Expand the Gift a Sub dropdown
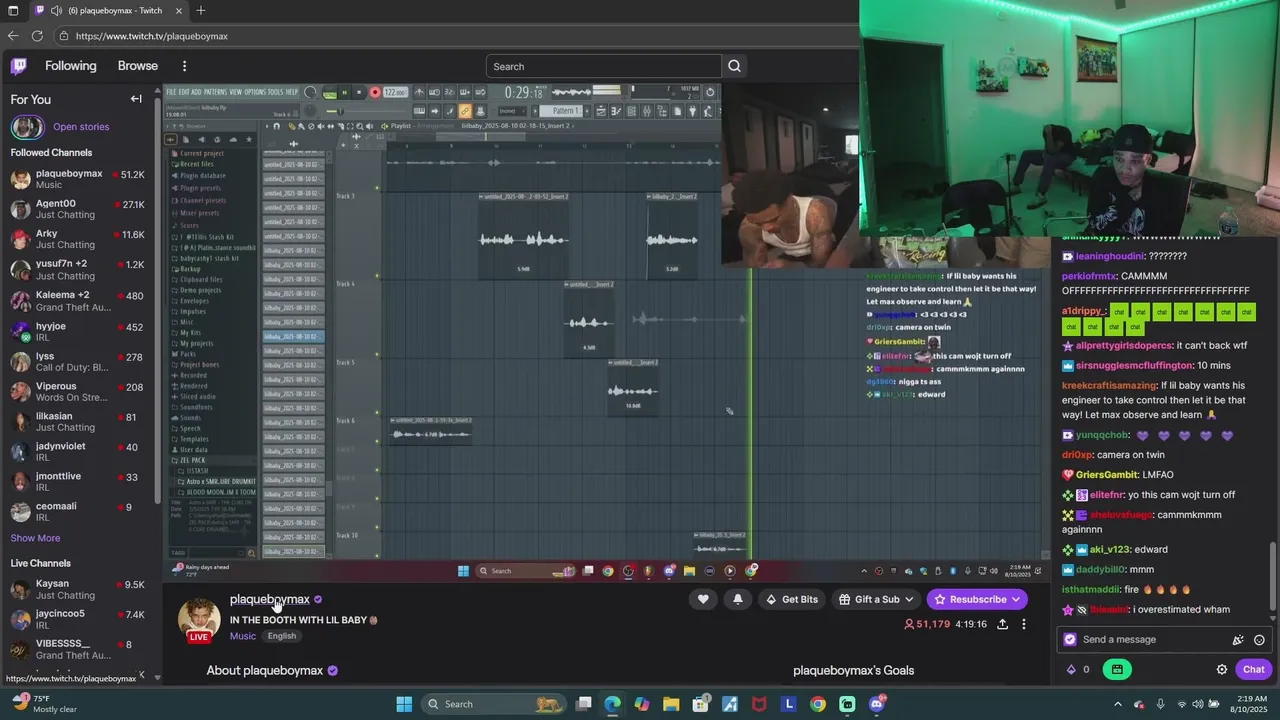Viewport: 1280px width, 720px height. tap(908, 599)
